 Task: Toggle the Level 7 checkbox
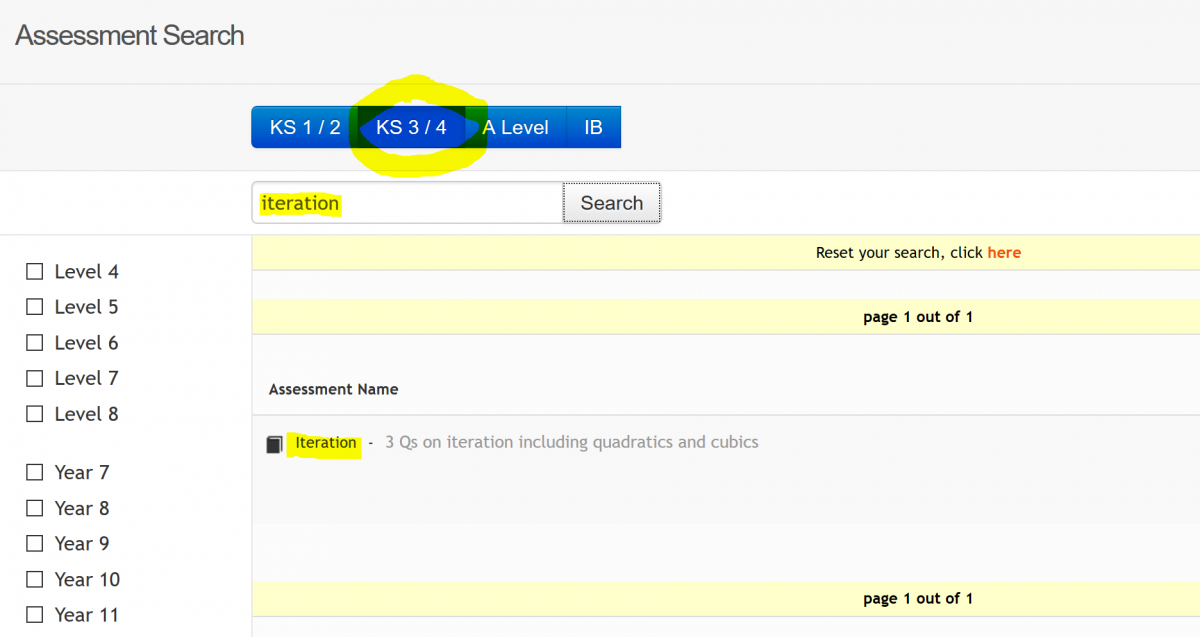point(35,378)
